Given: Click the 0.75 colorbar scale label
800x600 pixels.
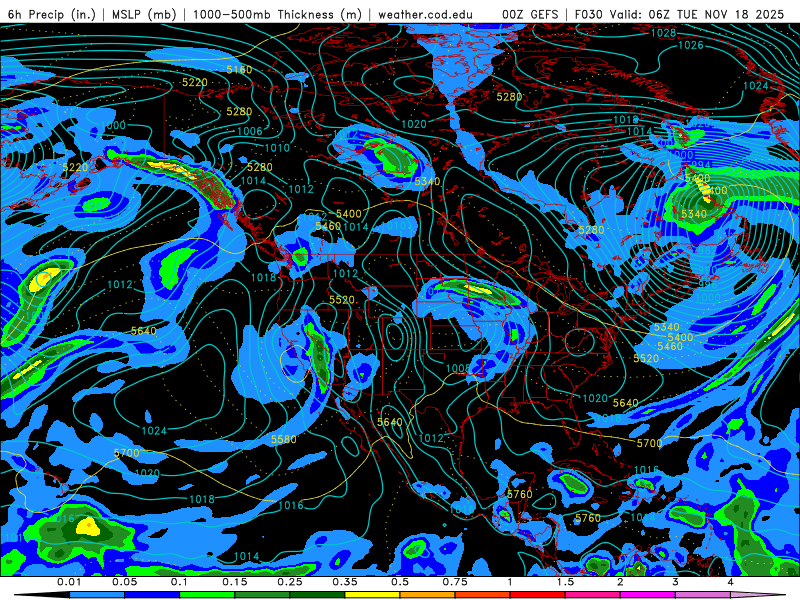Looking at the screenshot, I should (x=455, y=582).
